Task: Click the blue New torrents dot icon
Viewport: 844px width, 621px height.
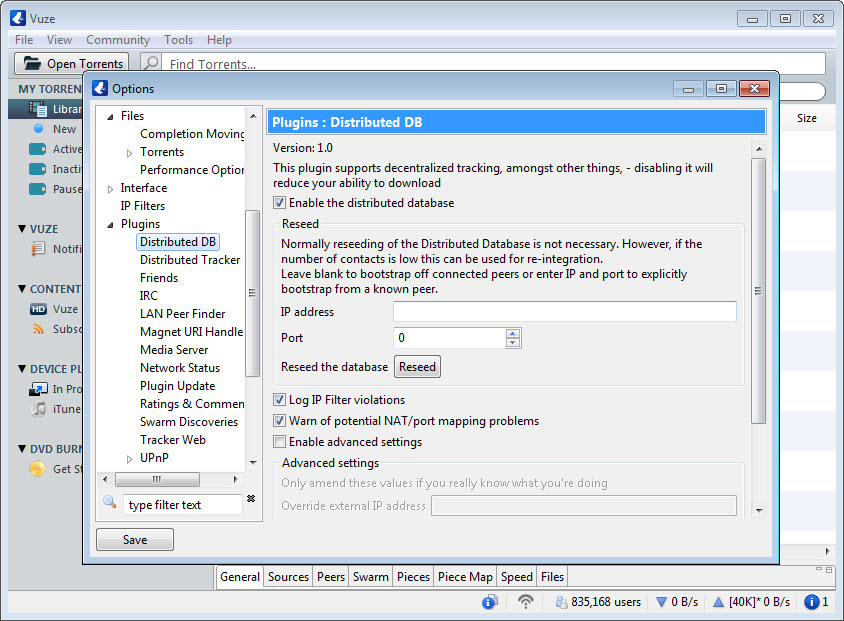Action: point(38,129)
